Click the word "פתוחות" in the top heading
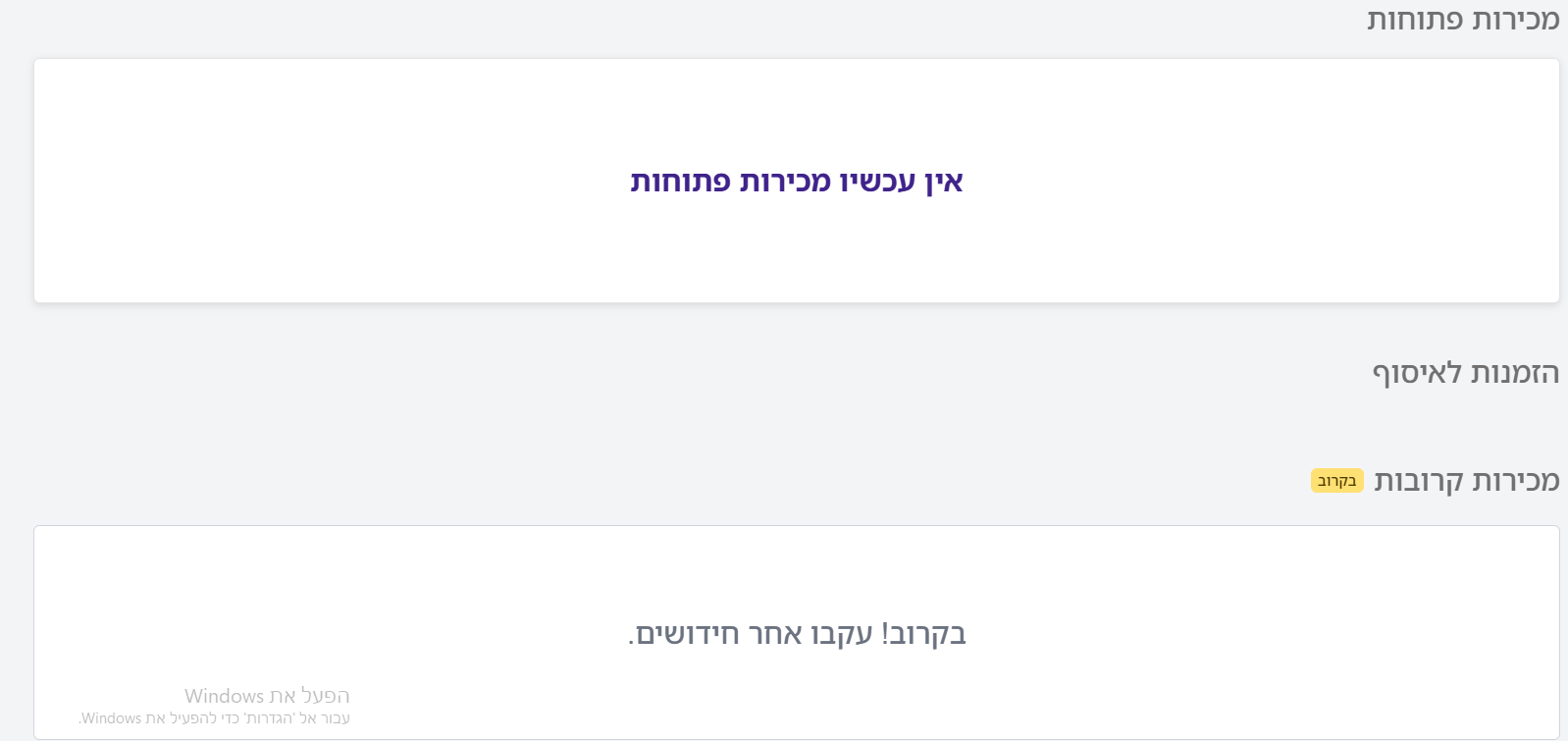The height and width of the screenshot is (741, 1568). click(1414, 20)
